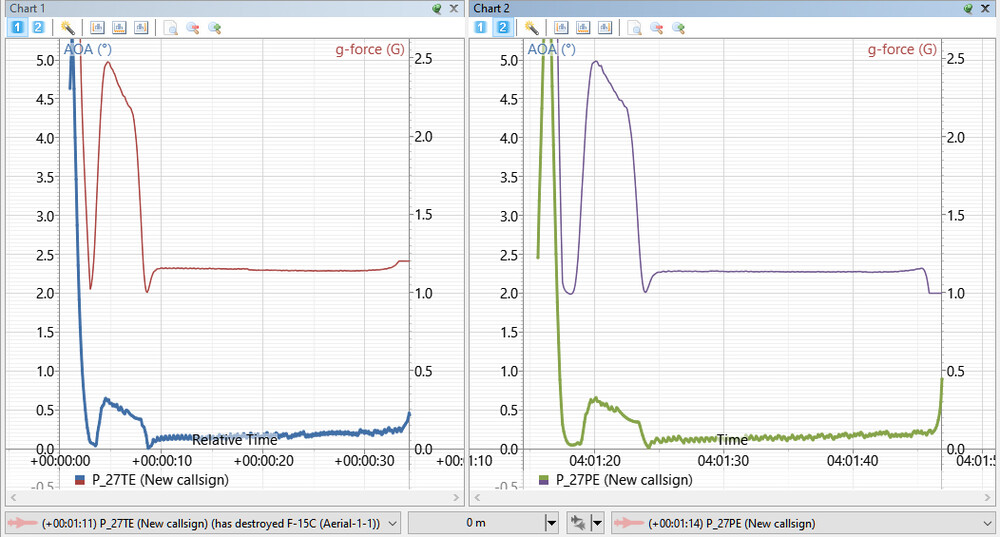
Task: Click the zoom in magnifier in Chart 2
Action: (679, 27)
